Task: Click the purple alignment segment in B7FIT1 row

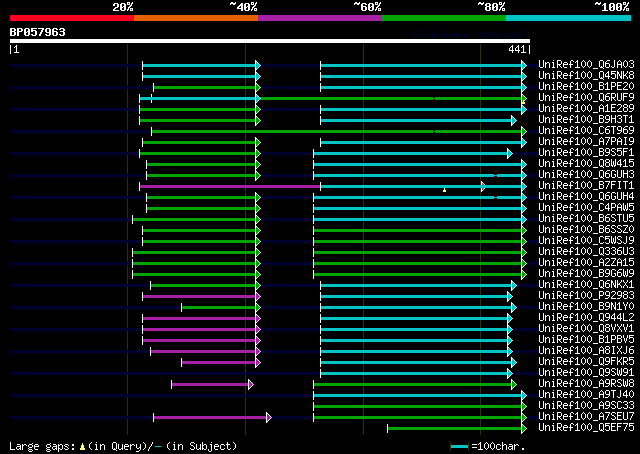Action: pyautogui.click(x=230, y=187)
